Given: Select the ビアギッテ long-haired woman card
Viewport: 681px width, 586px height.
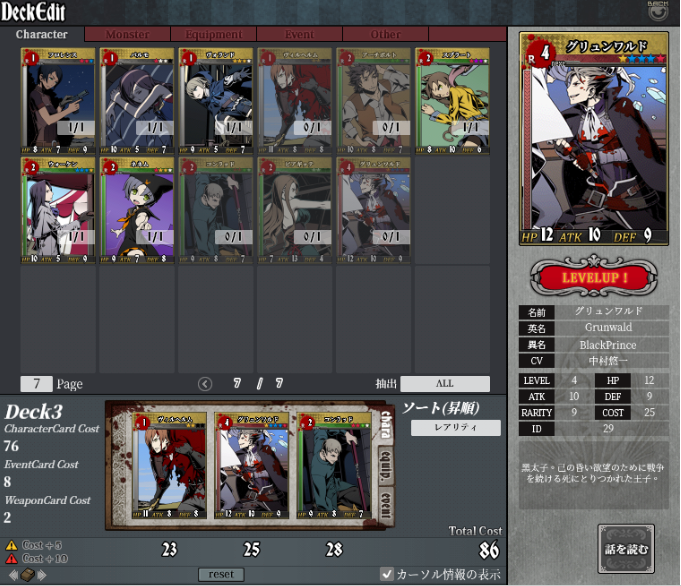Looking at the screenshot, I should point(295,210).
